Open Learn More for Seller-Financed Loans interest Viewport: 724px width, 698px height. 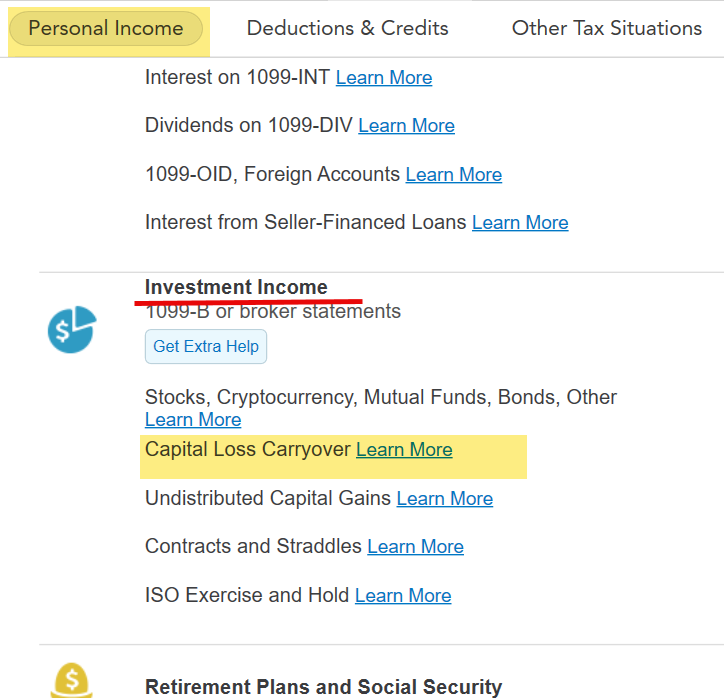pos(520,223)
